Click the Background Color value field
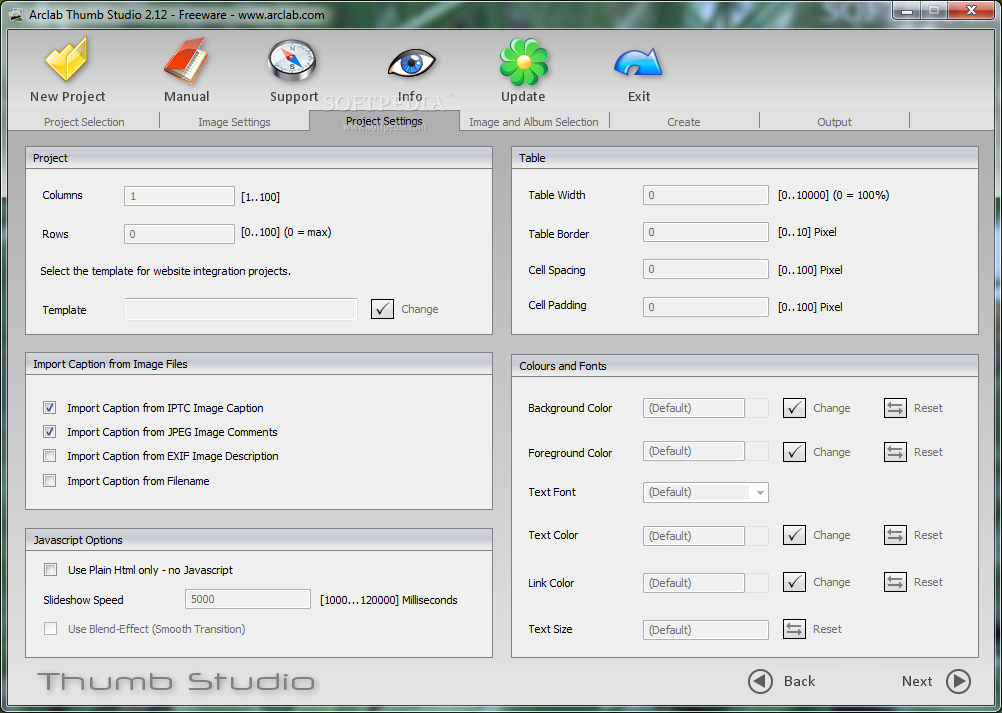The height and width of the screenshot is (713, 1002). 694,408
